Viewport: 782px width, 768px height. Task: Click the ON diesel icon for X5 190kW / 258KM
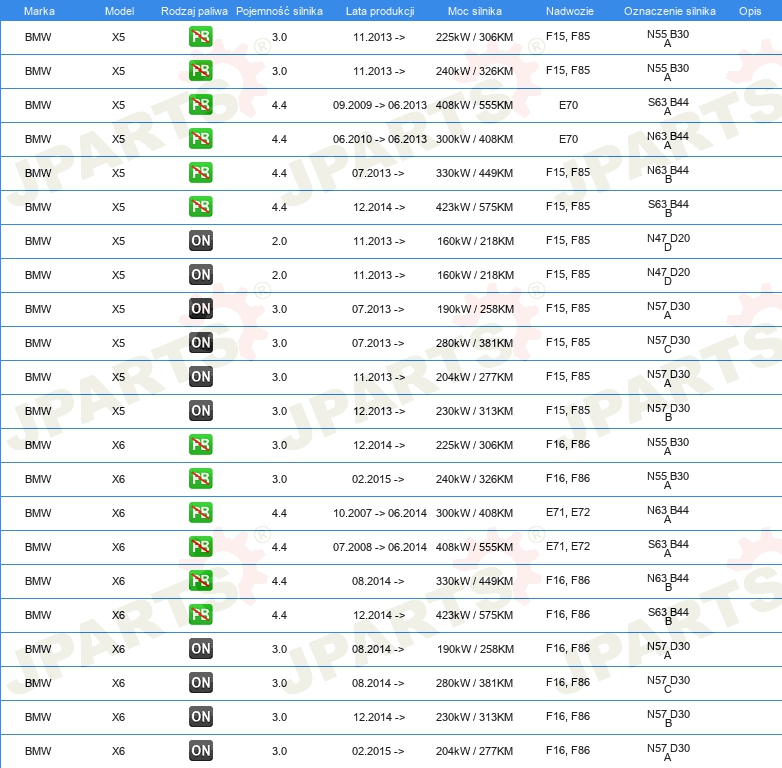201,309
